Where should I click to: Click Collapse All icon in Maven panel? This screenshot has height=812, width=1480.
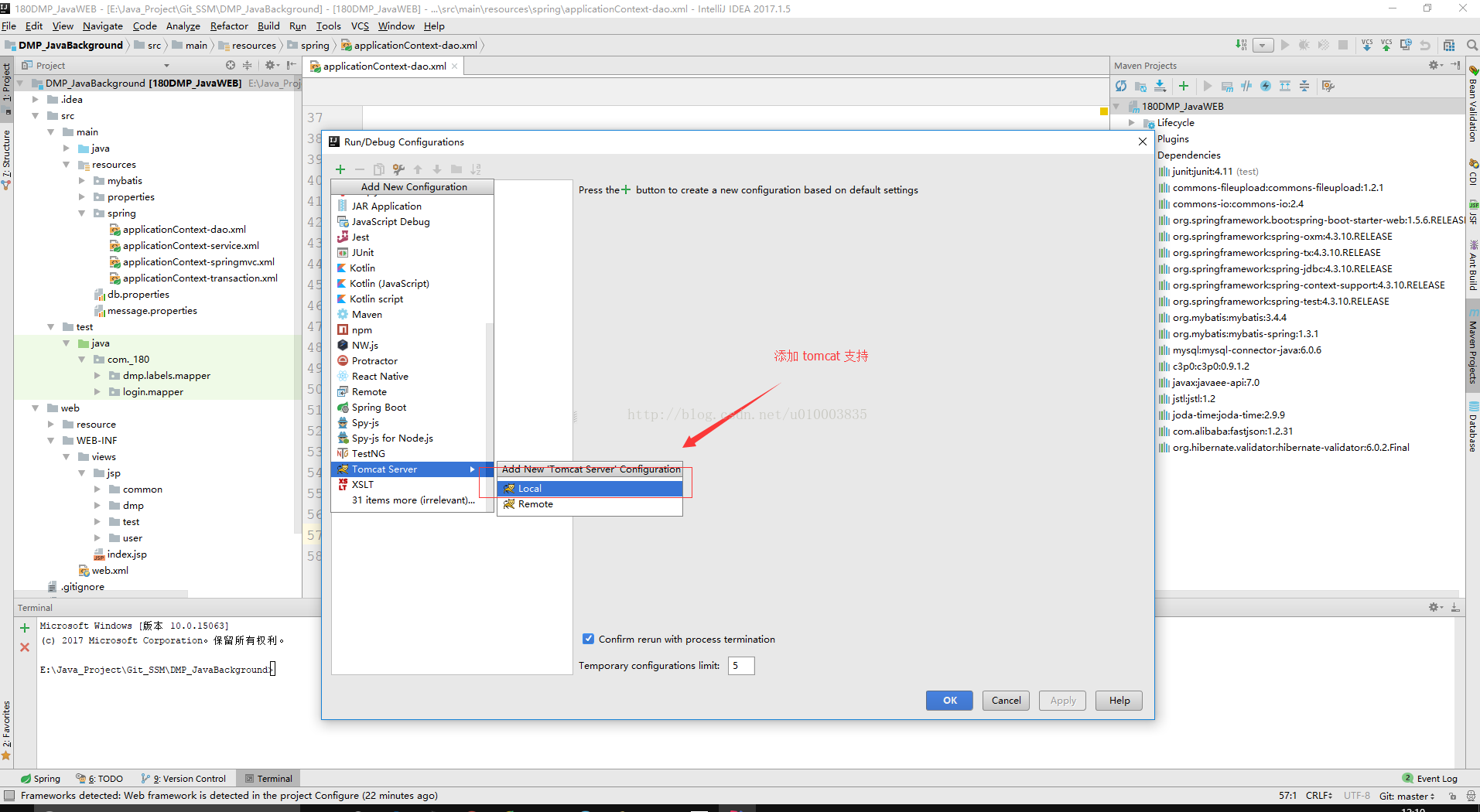pos(1304,86)
